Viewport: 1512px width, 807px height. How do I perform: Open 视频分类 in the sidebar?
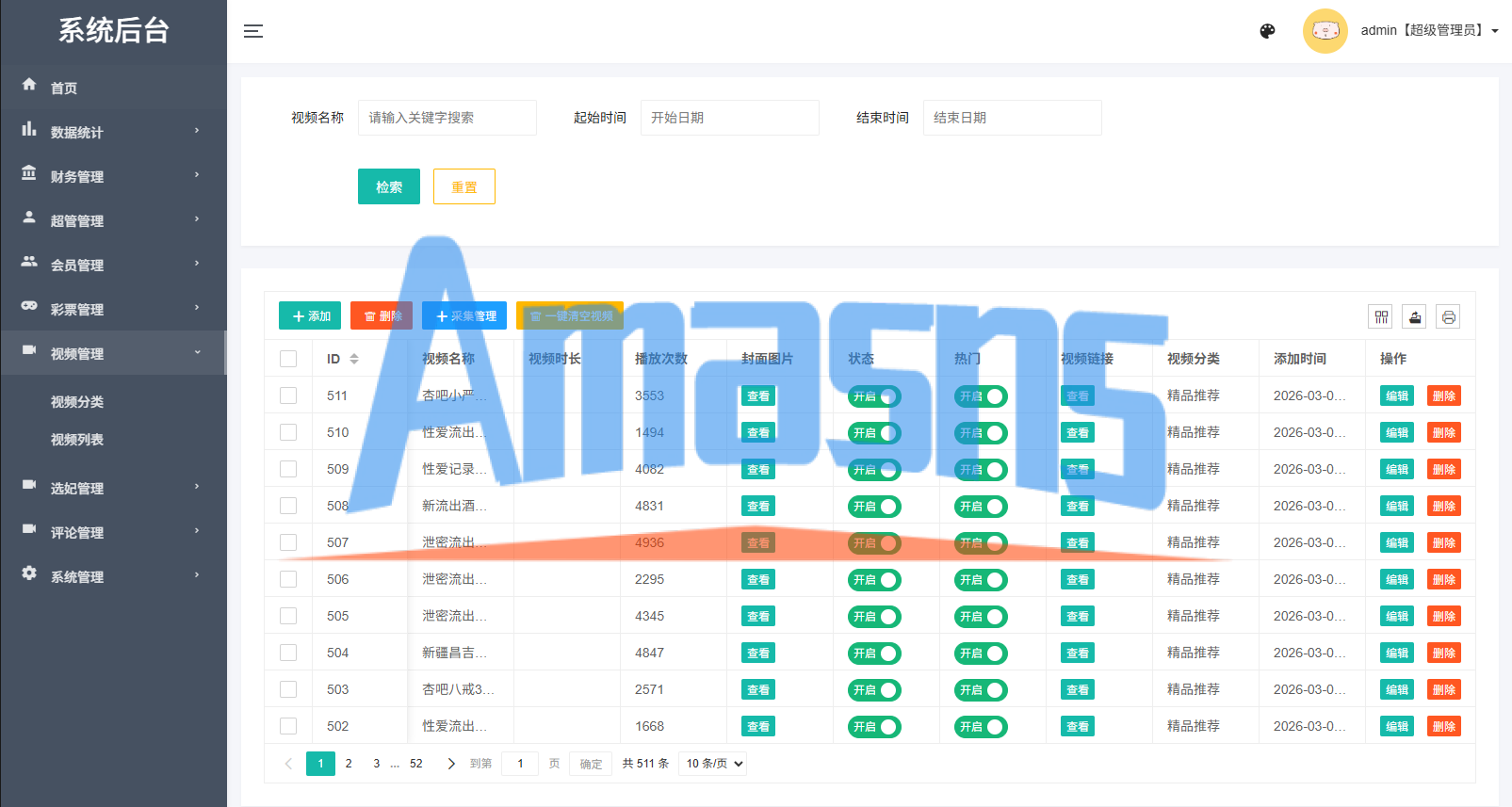coord(77,402)
